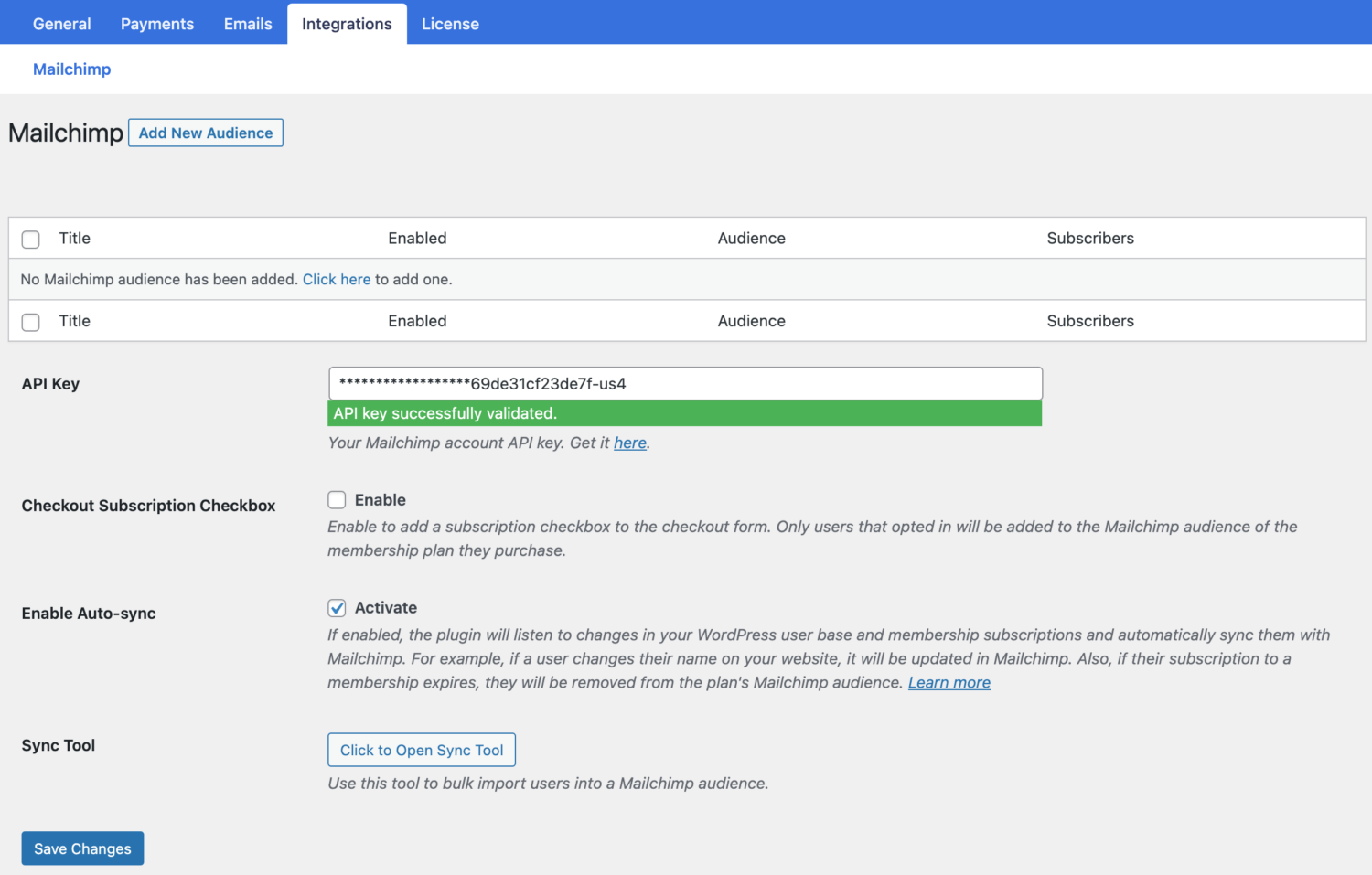Click the Mailchimp sub-navigation link
The image size is (1372, 875).
point(71,69)
